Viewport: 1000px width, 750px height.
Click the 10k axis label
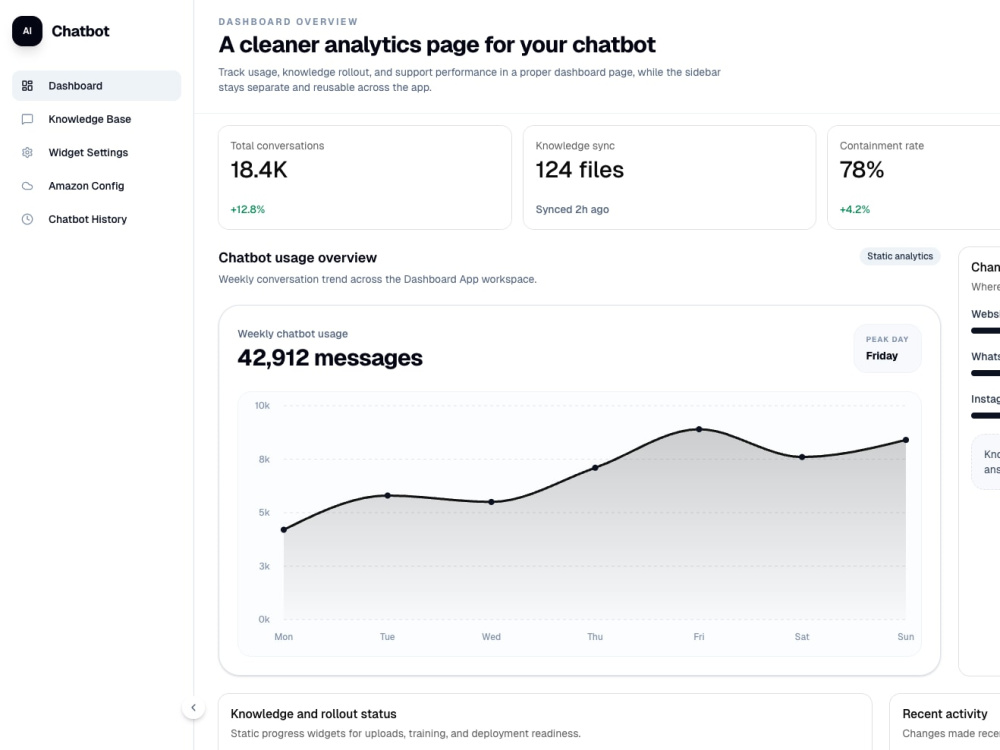tap(262, 406)
